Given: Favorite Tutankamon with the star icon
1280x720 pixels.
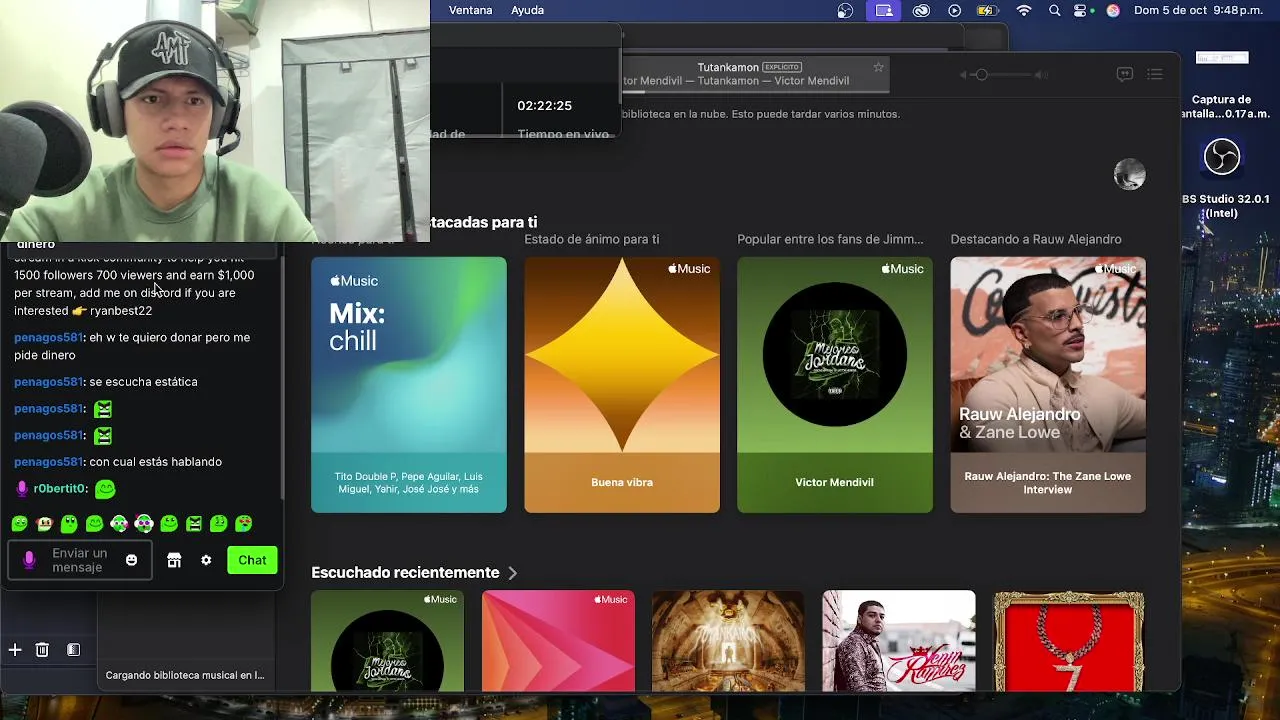Looking at the screenshot, I should coord(878,67).
